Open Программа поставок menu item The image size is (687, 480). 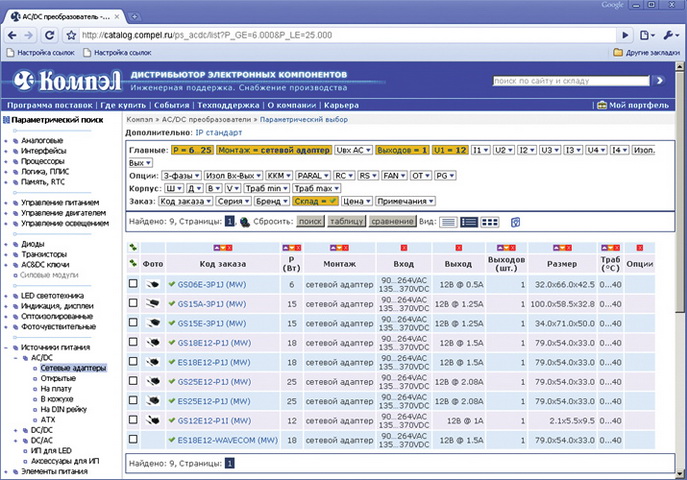coord(50,105)
